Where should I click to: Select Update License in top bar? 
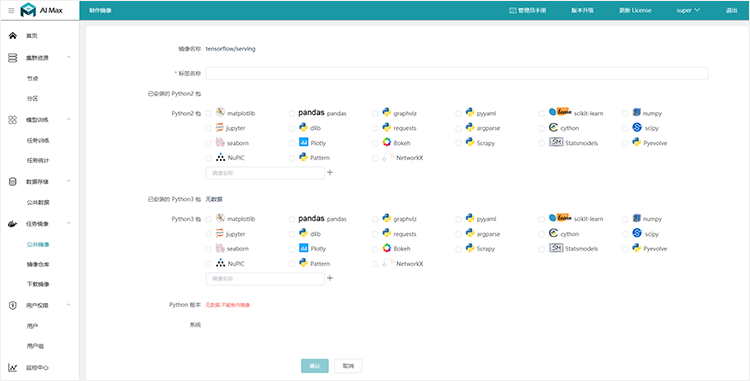click(x=635, y=10)
